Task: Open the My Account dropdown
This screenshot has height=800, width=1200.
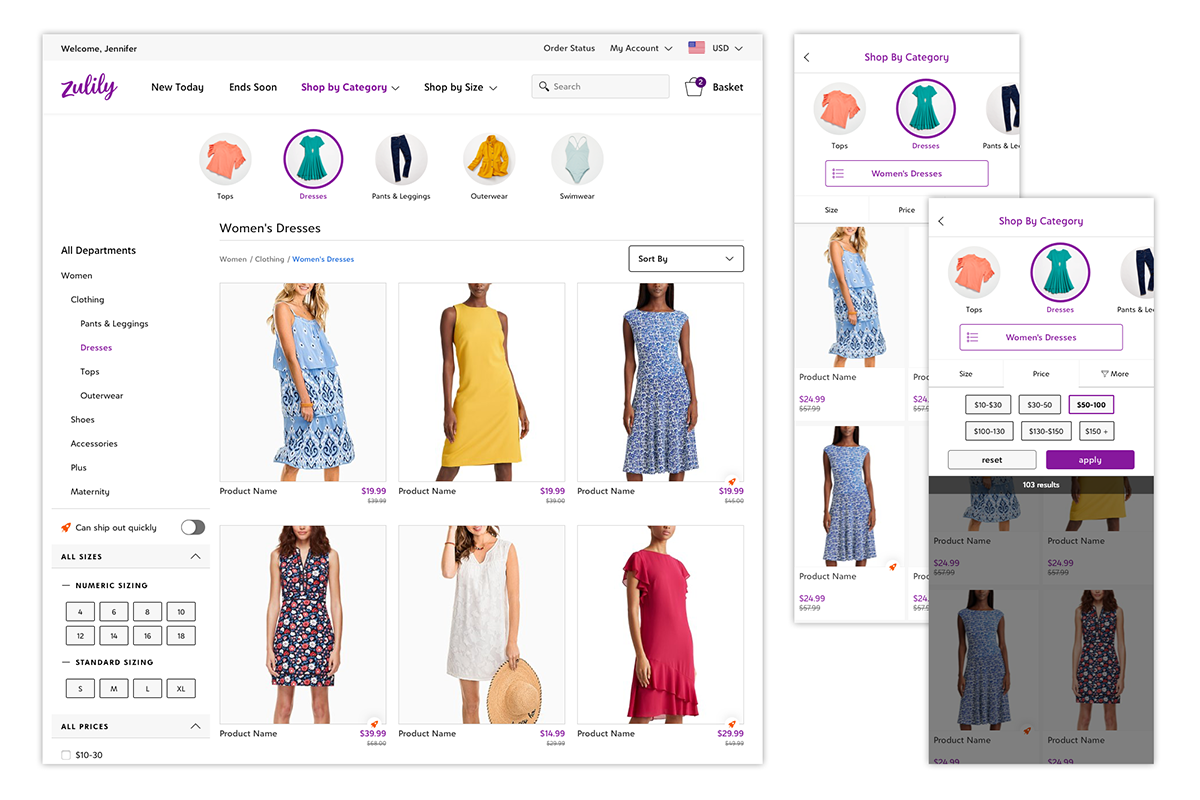Action: (640, 48)
